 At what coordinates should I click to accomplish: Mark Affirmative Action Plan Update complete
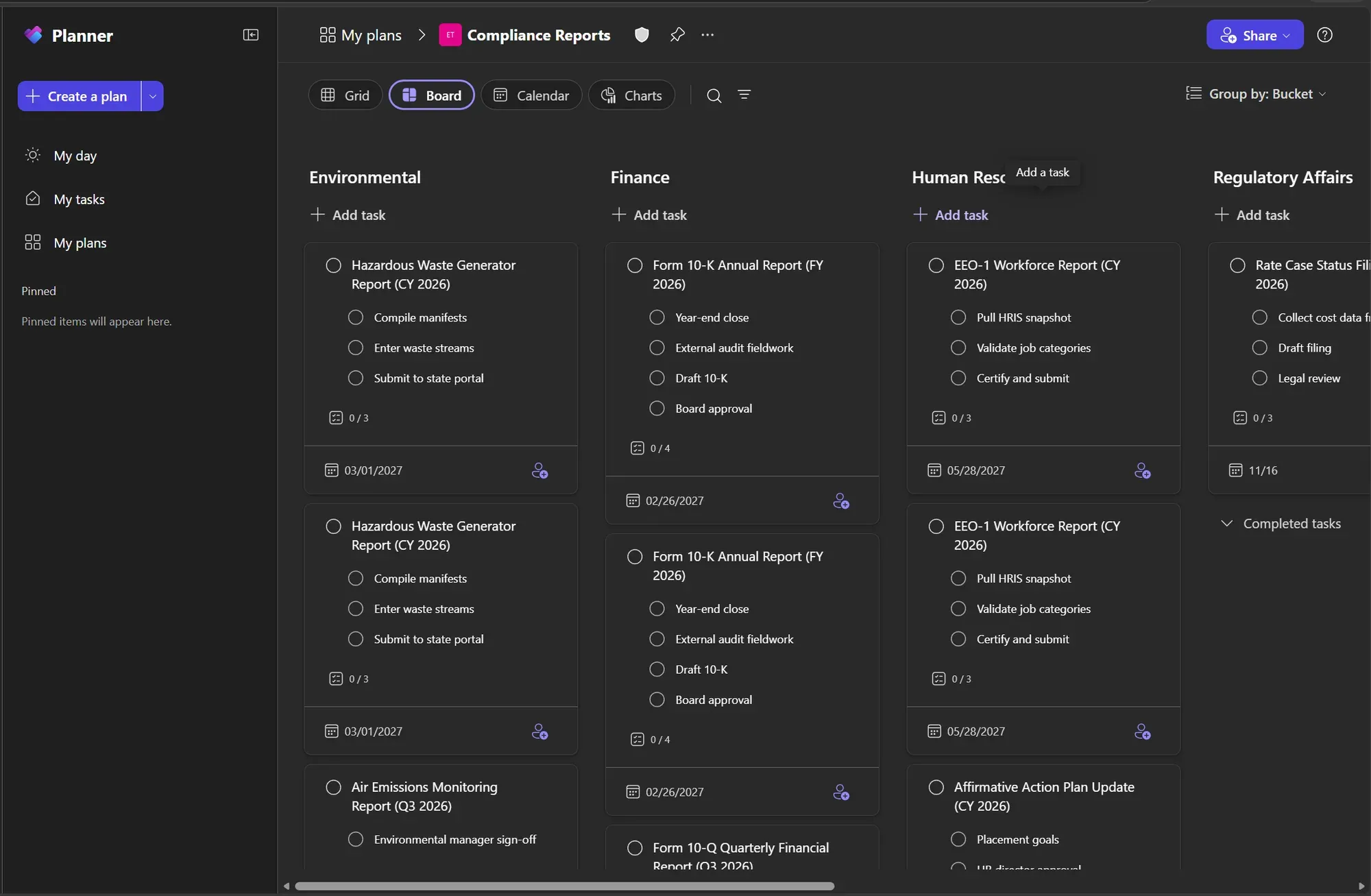(936, 787)
